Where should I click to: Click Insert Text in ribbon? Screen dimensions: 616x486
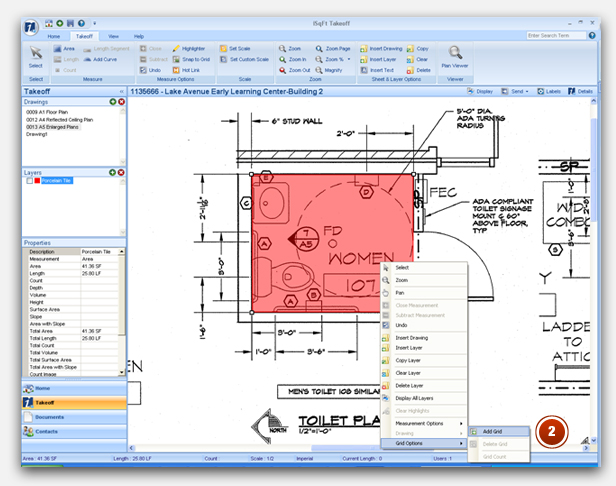377,70
